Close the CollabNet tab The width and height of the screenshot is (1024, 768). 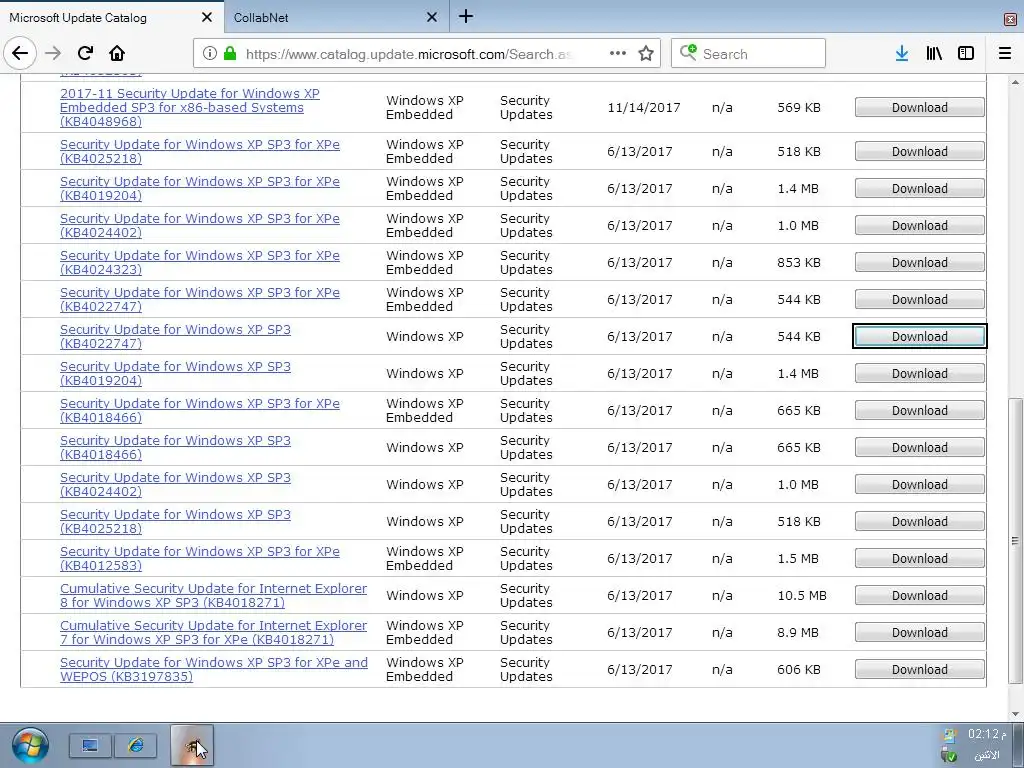432,18
